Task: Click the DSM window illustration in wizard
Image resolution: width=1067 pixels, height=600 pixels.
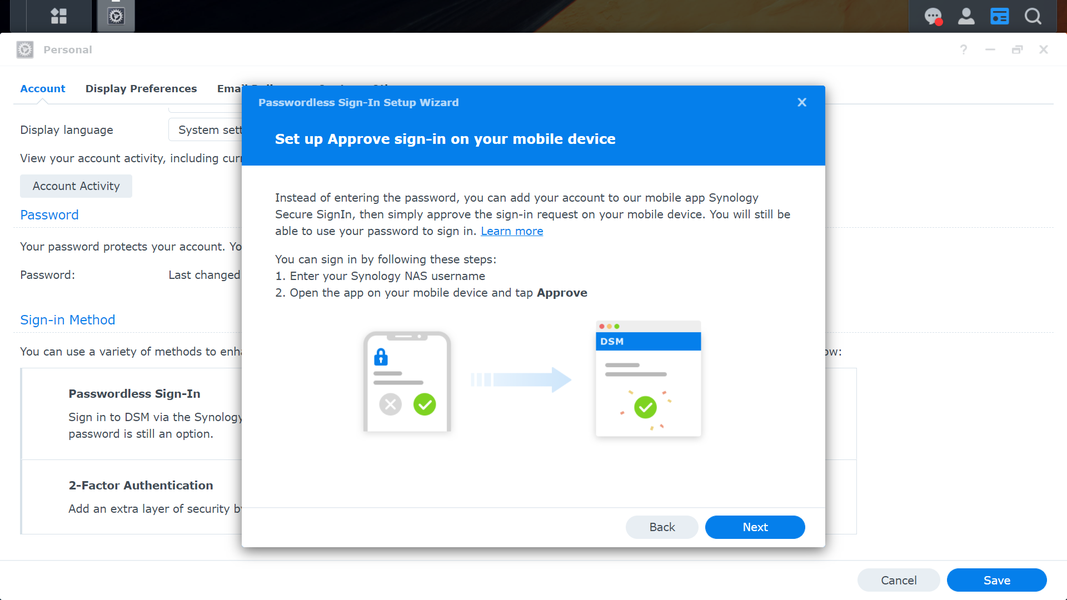Action: point(648,378)
